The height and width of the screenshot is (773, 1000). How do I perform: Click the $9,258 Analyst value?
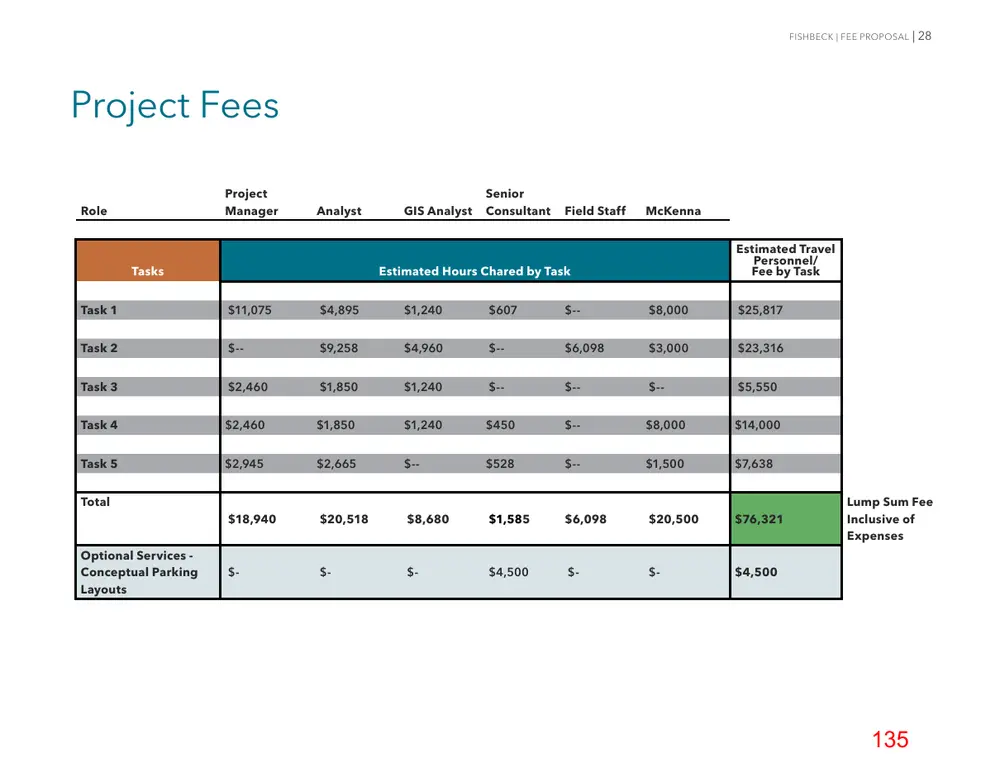[x=339, y=348]
